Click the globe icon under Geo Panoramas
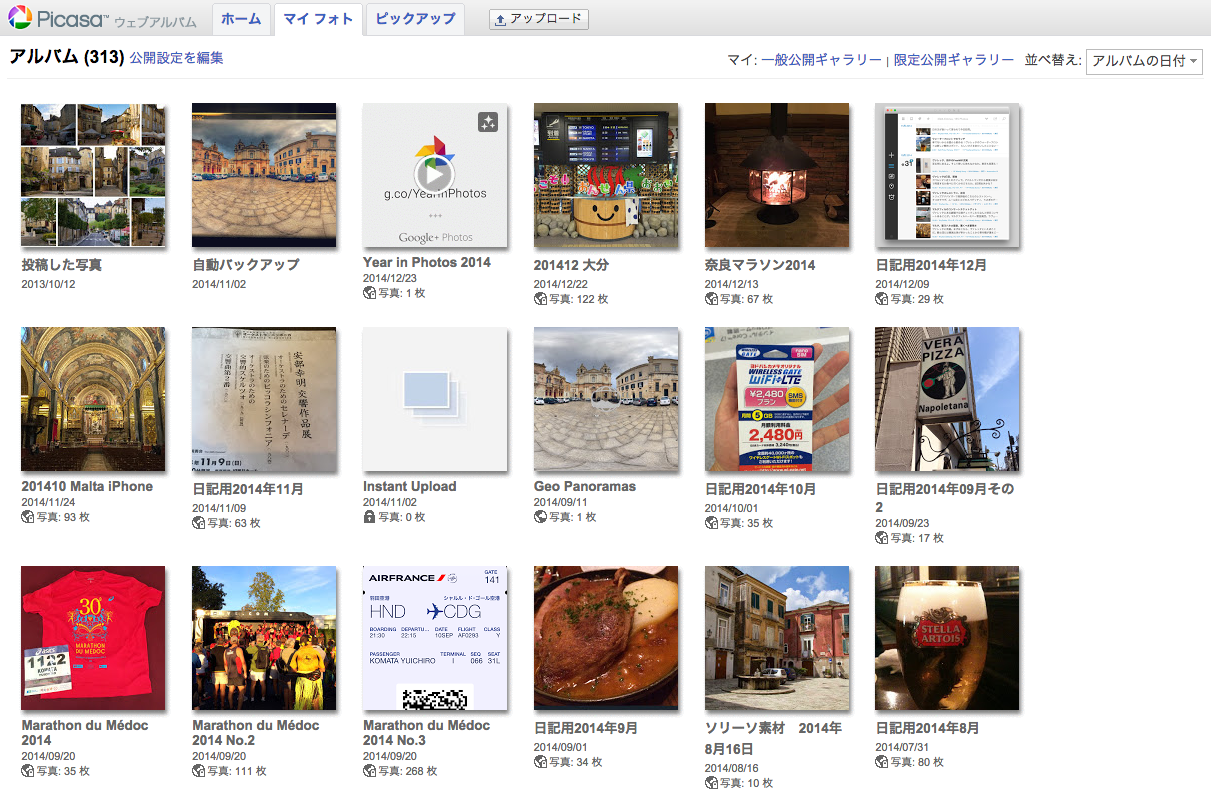1211x799 pixels. (540, 517)
